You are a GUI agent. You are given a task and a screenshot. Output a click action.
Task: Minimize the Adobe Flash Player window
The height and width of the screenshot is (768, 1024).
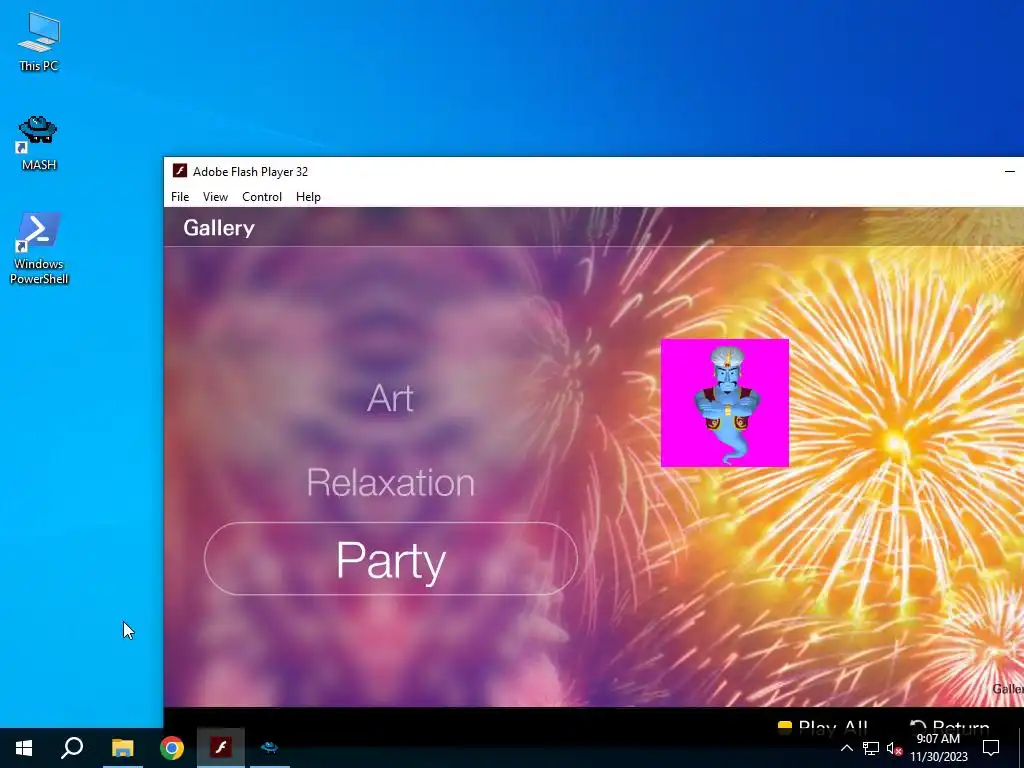pos(1010,171)
